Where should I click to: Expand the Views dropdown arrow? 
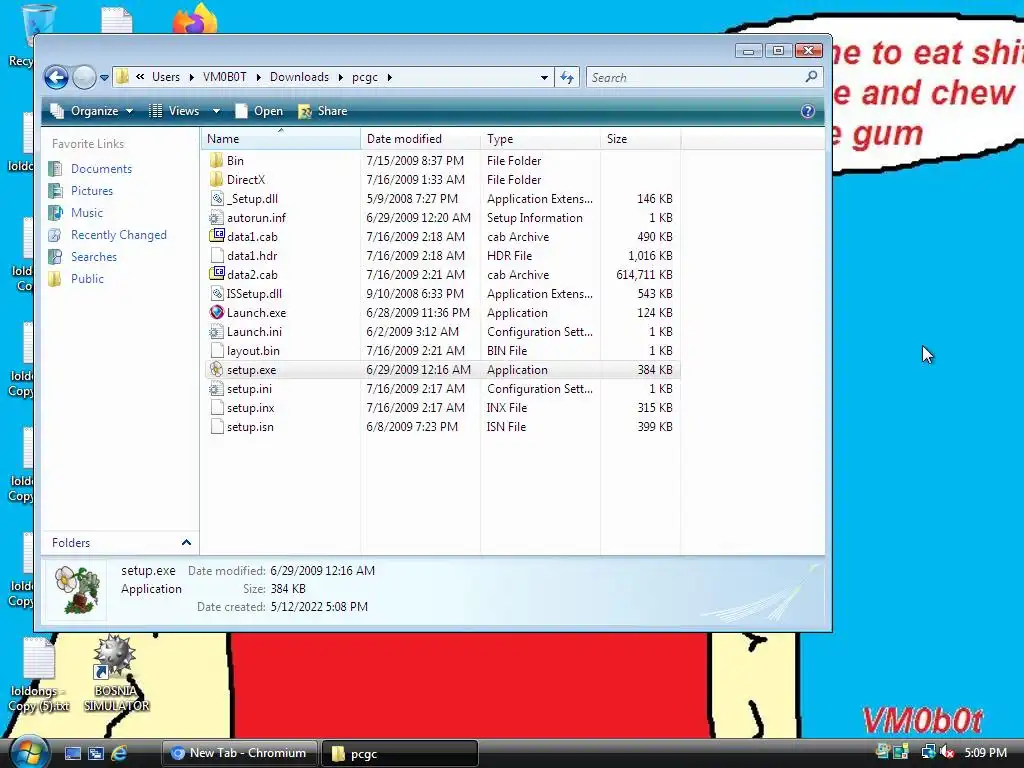tap(216, 111)
